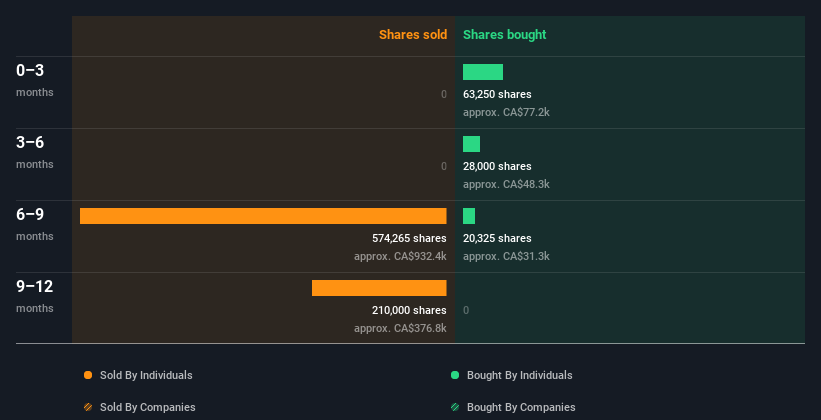Image resolution: width=821 pixels, height=420 pixels.
Task: Click the 20,325 shares bought green bar
Action: [x=469, y=216]
